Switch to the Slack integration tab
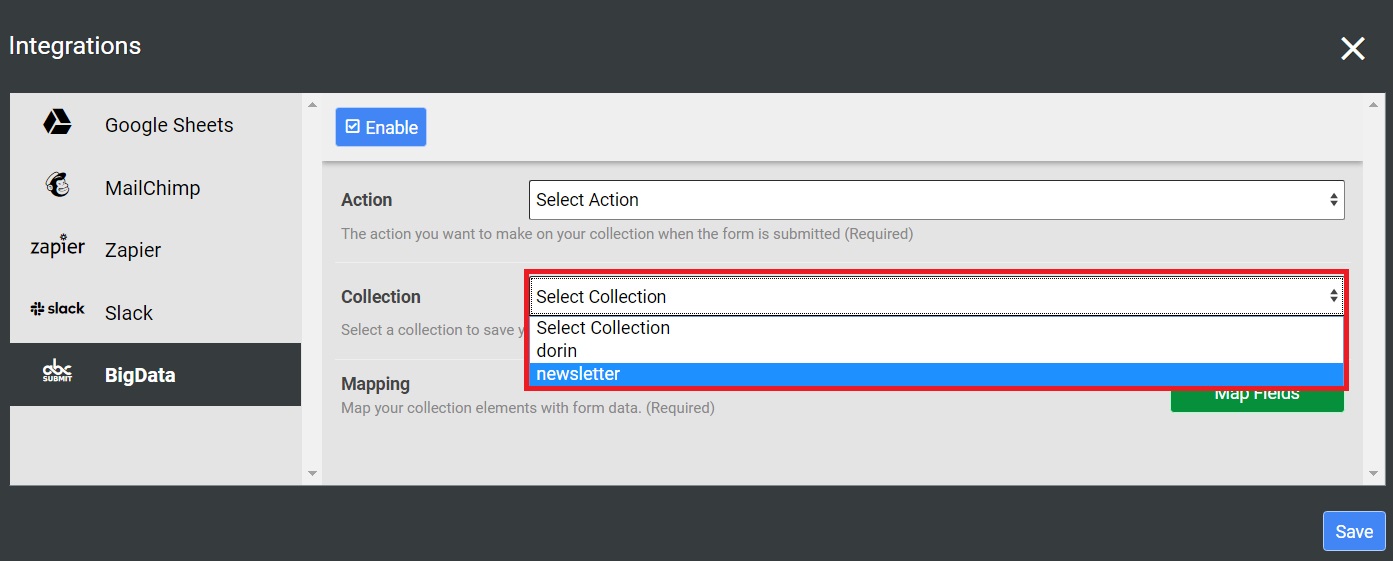 129,313
